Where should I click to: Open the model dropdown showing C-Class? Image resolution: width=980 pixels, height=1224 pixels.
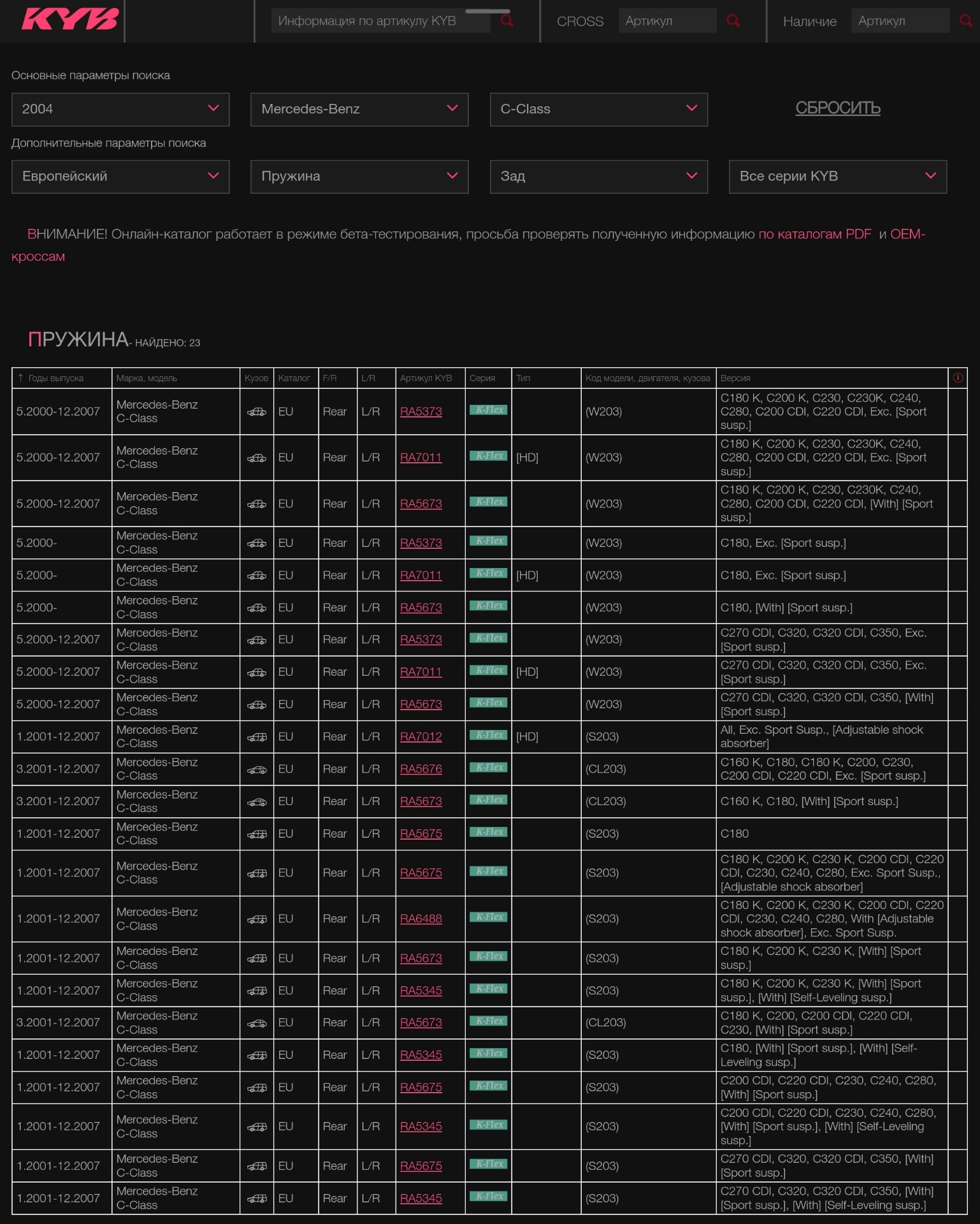599,109
